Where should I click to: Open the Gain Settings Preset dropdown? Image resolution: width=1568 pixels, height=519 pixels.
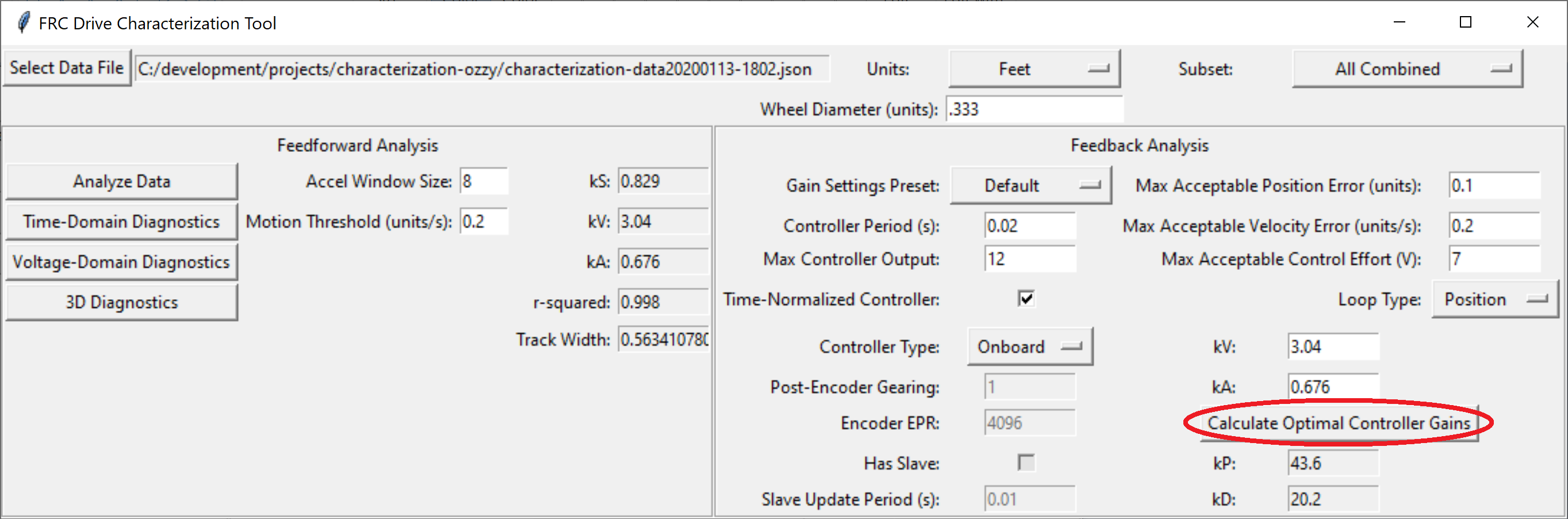pyautogui.click(x=1030, y=185)
